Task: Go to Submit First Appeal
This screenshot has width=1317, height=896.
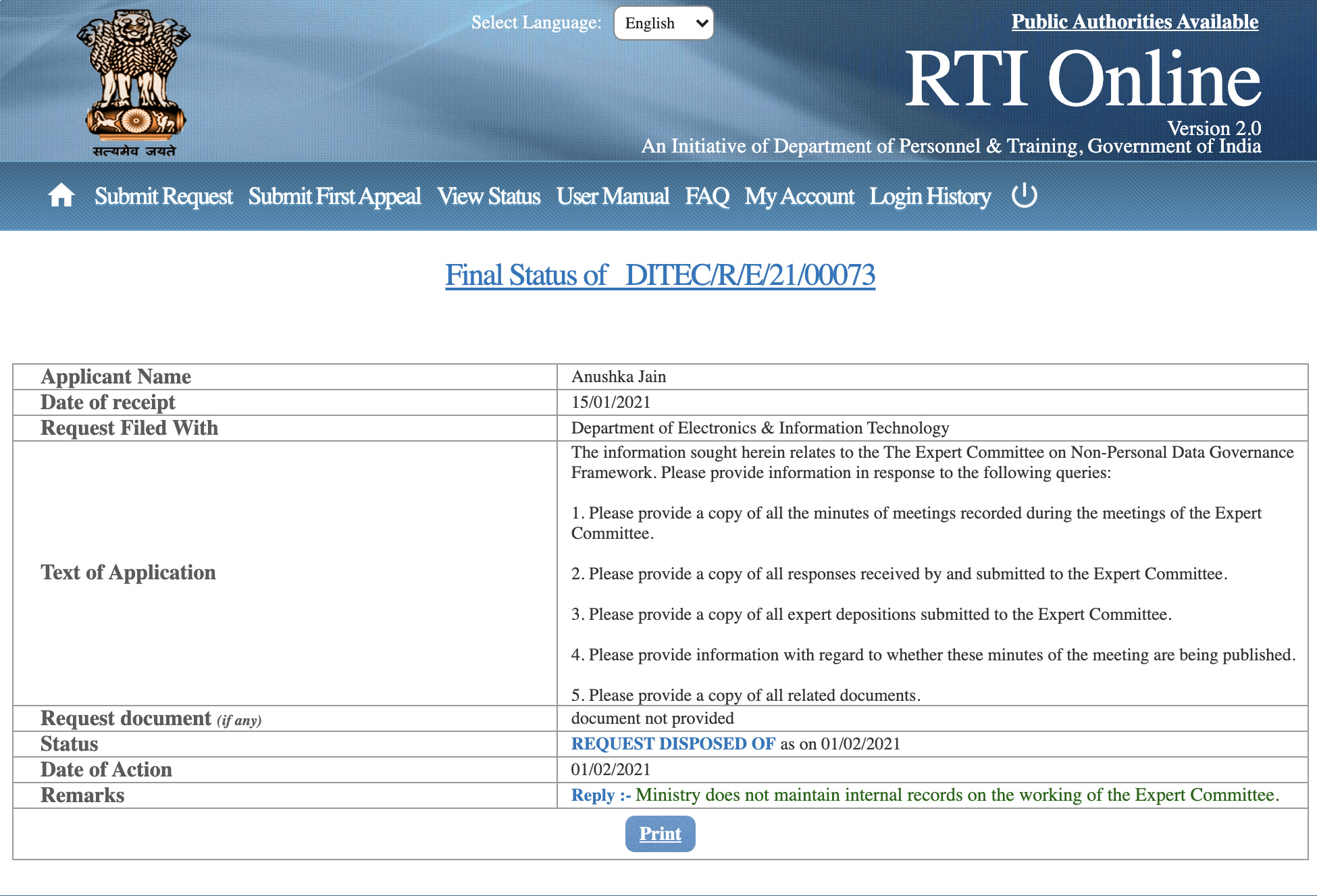Action: (334, 196)
